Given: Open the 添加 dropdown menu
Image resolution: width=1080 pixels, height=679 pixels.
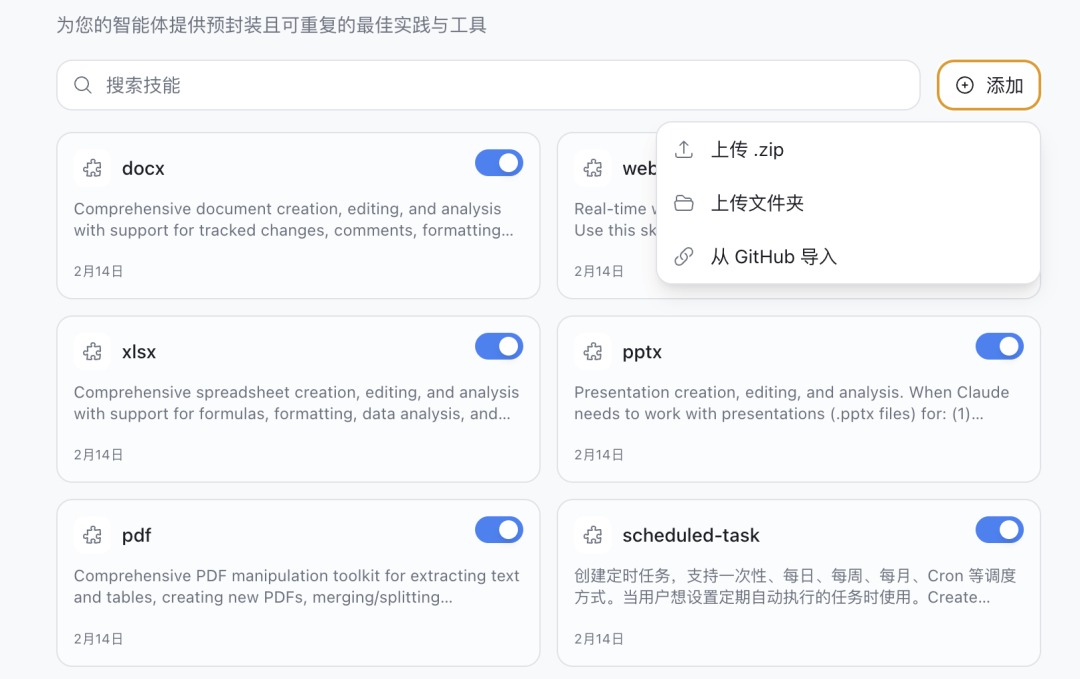Looking at the screenshot, I should [x=988, y=85].
